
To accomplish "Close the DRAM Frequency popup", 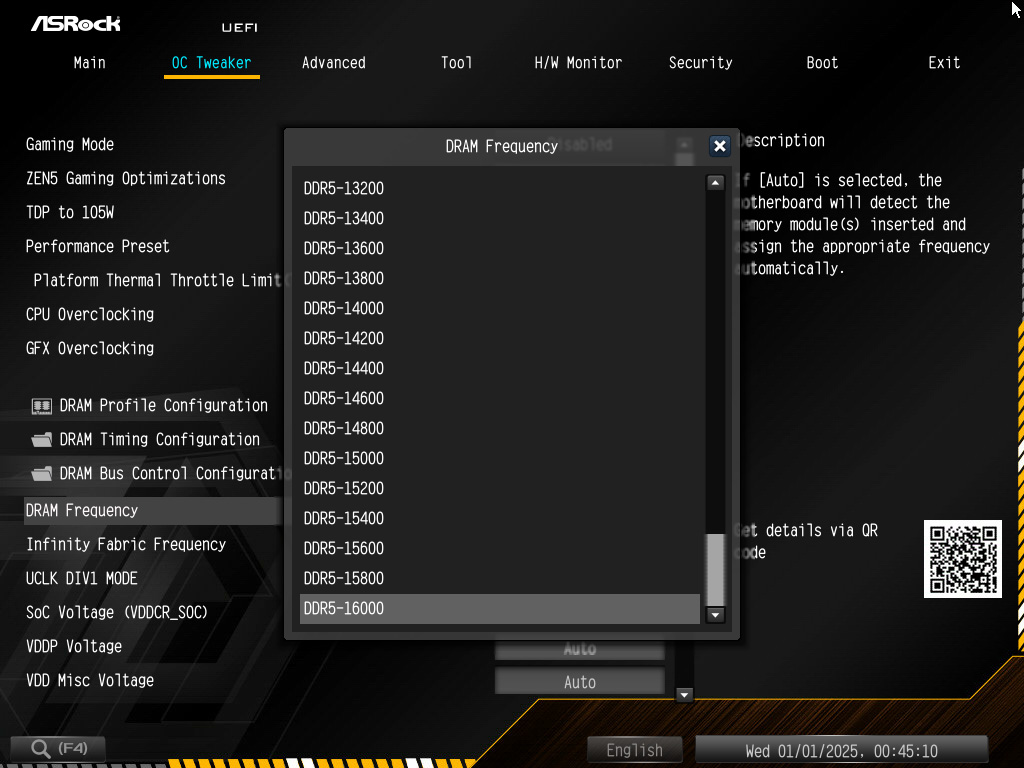I will point(719,146).
